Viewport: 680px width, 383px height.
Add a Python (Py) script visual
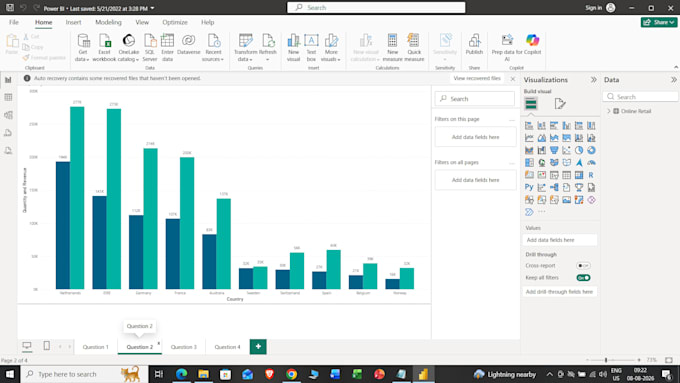[x=529, y=187]
